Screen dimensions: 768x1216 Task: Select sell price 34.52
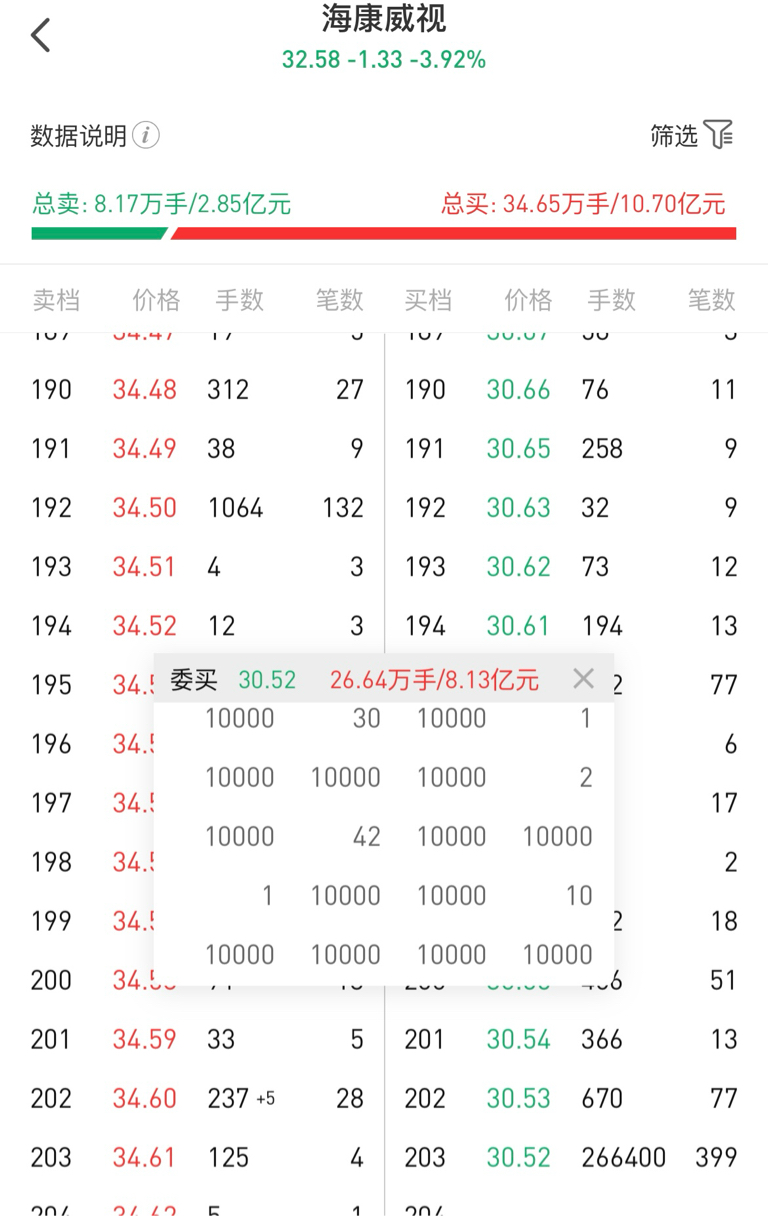coord(144,626)
